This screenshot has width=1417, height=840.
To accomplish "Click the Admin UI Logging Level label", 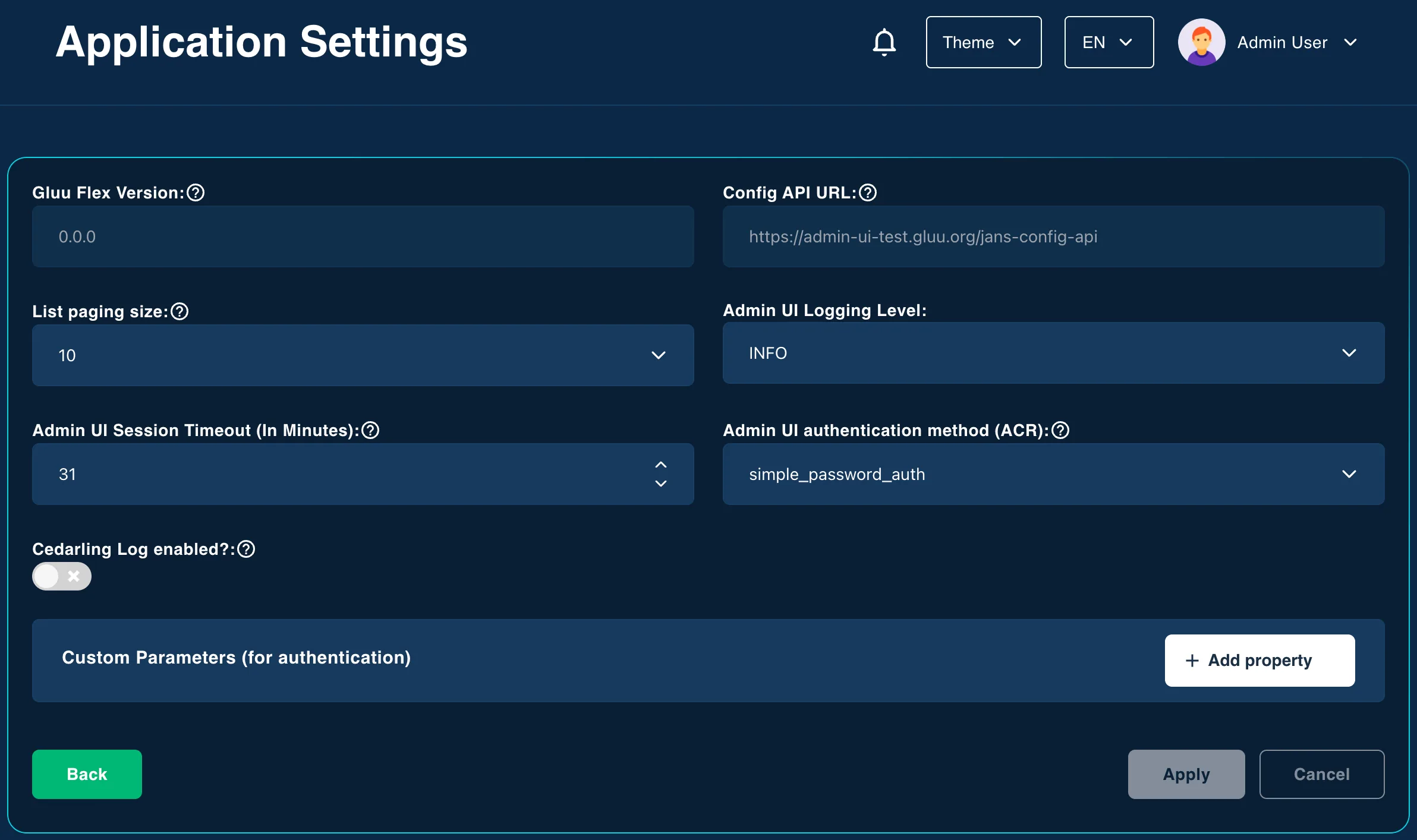I will [824, 310].
